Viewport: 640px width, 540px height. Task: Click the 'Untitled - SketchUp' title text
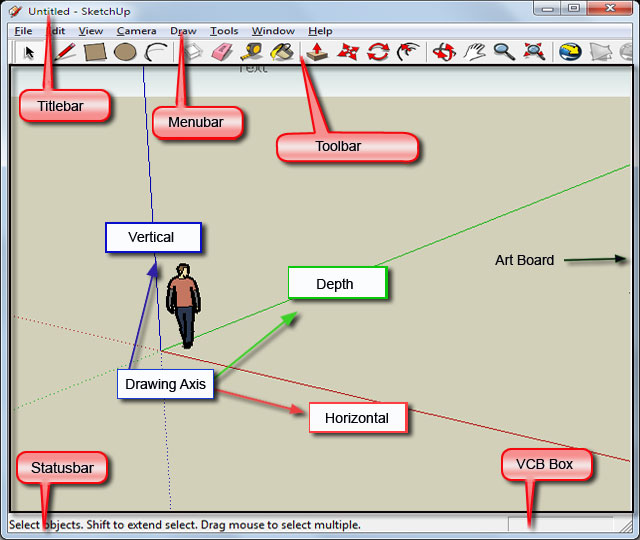click(79, 11)
